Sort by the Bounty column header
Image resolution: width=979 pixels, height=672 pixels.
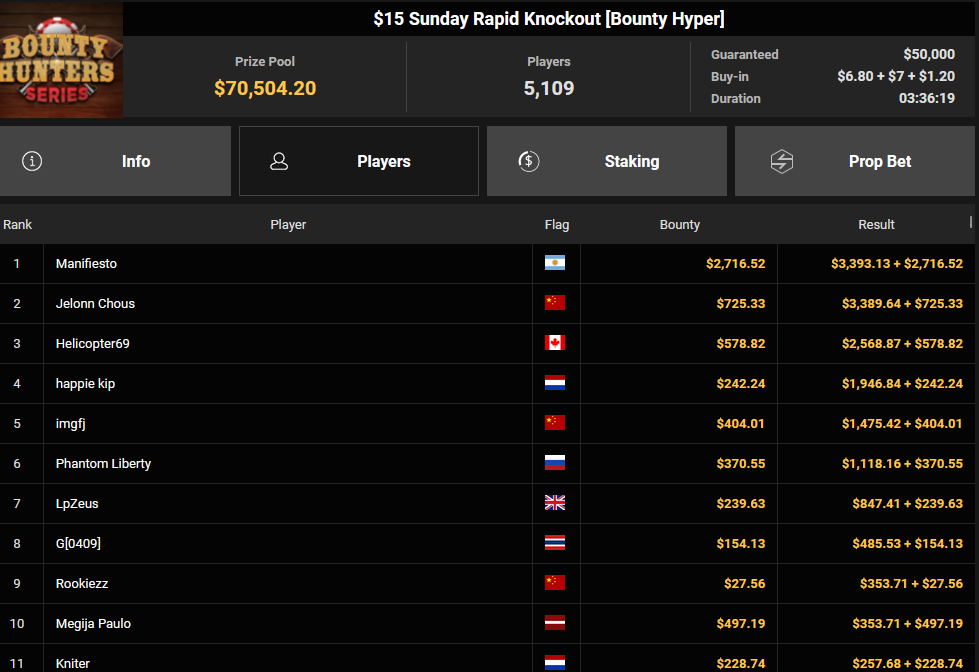point(679,225)
